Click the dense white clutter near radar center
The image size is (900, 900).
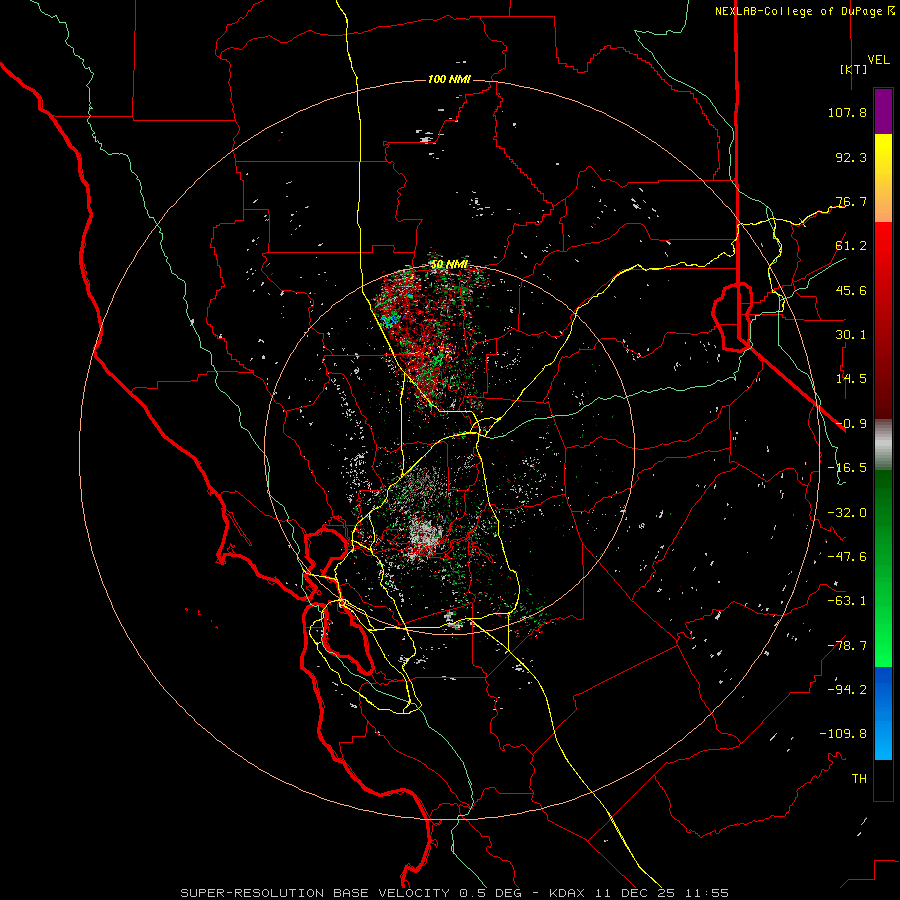[x=425, y=537]
